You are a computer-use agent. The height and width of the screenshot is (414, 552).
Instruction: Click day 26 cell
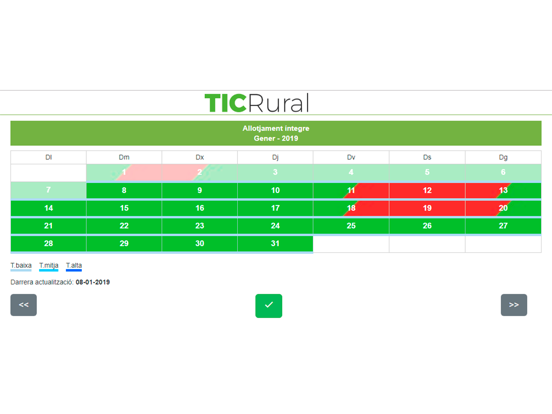coord(427,226)
